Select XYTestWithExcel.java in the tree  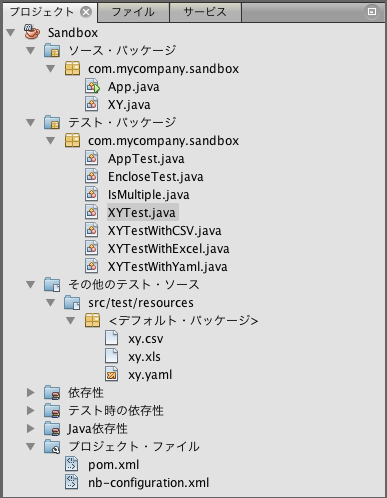click(168, 249)
